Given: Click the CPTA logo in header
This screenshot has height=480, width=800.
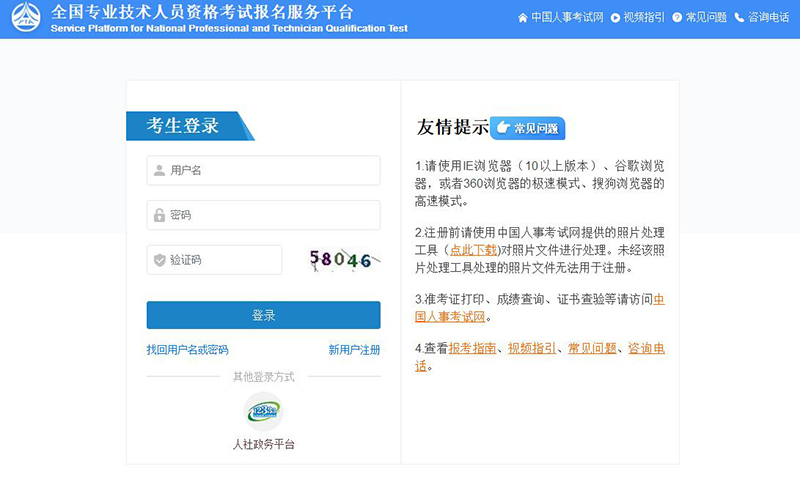Looking at the screenshot, I should click(x=26, y=17).
